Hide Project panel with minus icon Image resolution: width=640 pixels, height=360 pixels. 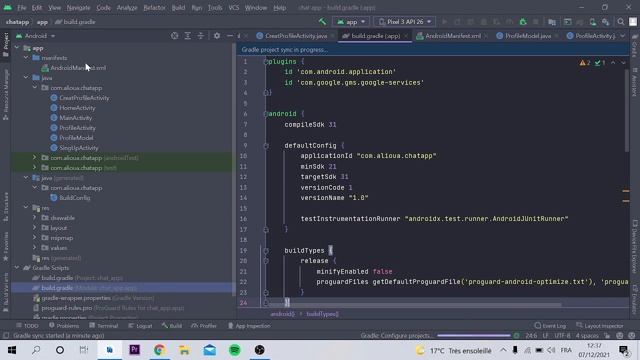click(230, 36)
